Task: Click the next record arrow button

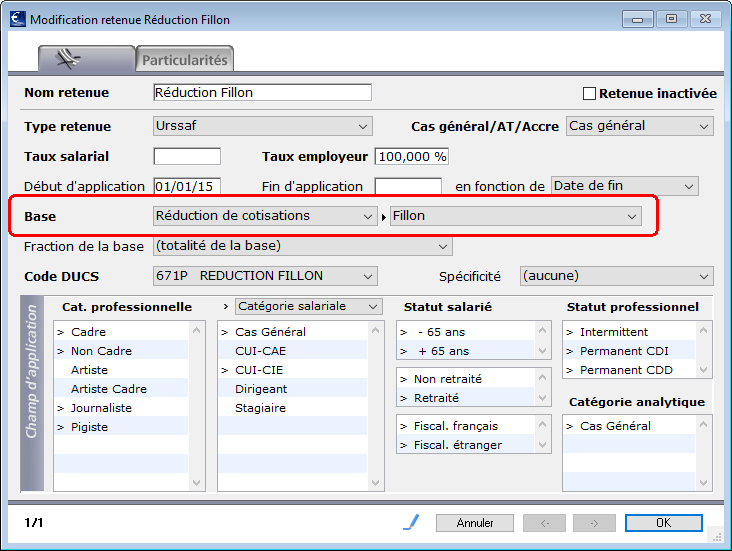Action: [x=594, y=523]
